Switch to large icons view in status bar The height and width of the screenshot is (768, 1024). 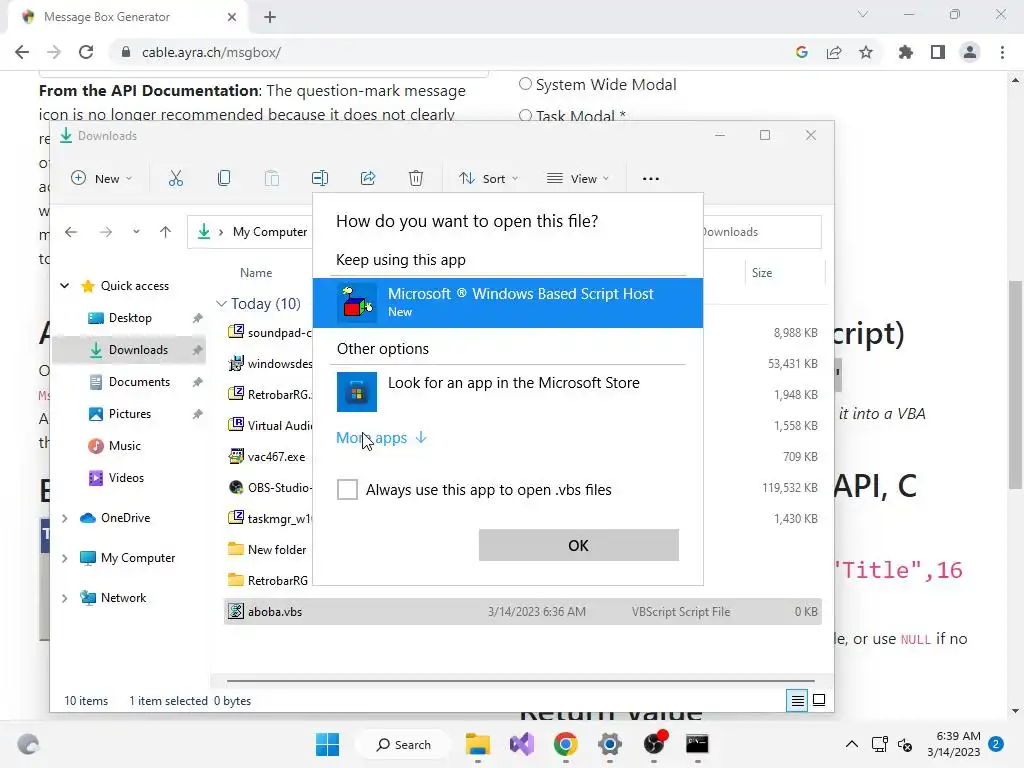click(819, 701)
